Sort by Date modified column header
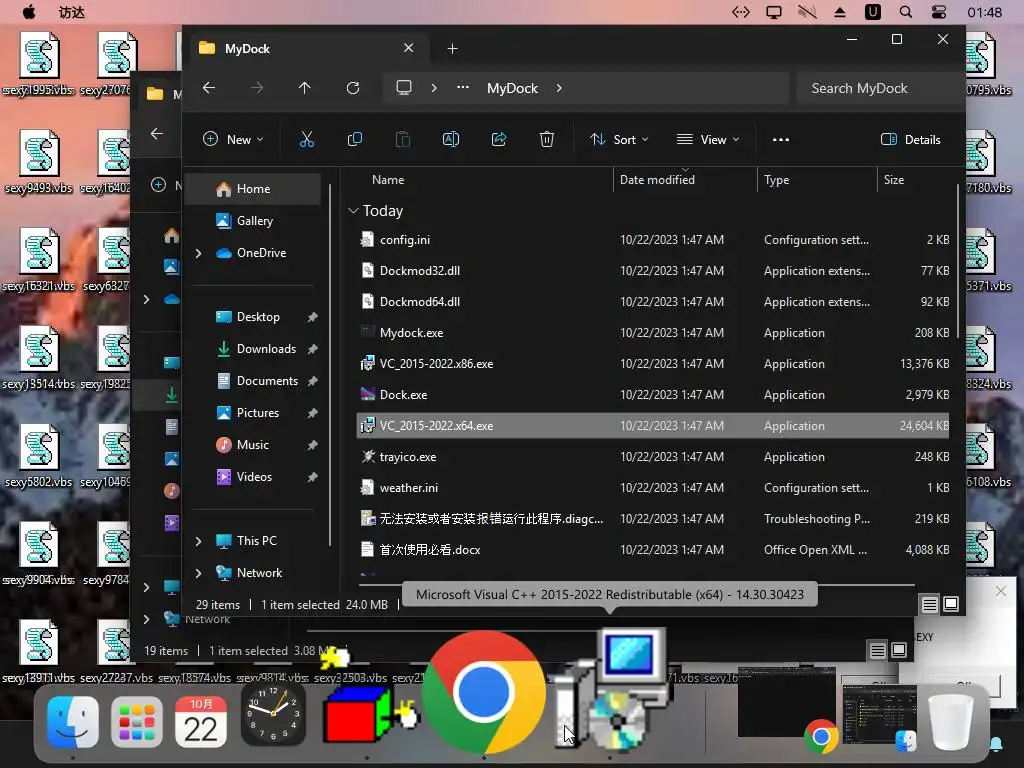 click(x=657, y=180)
